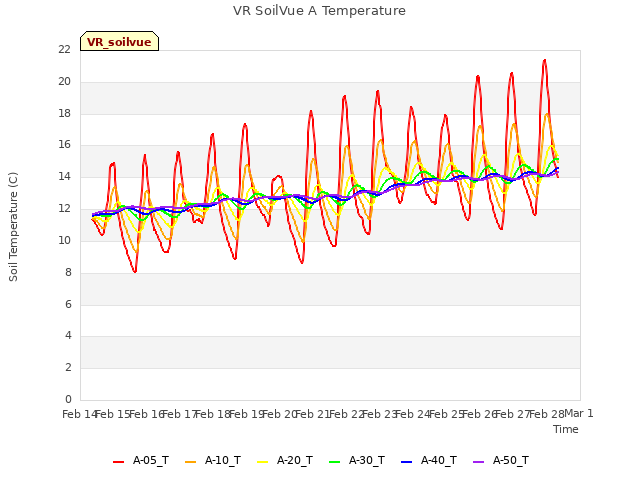Click the green A-30_T legend color marker
This screenshot has height=480, width=640.
334,462
